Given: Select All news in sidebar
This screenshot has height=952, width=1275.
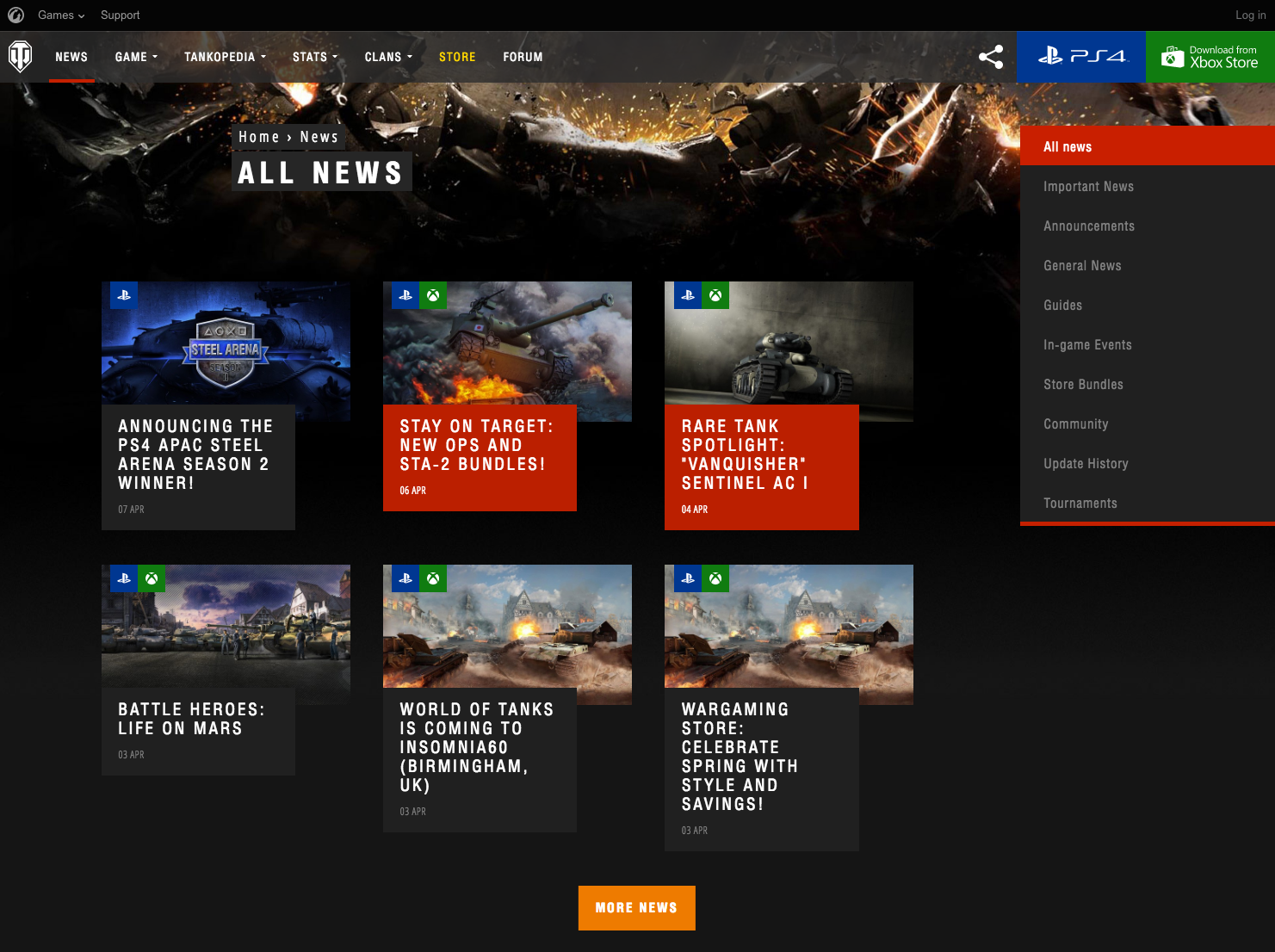Looking at the screenshot, I should 1148,146.
